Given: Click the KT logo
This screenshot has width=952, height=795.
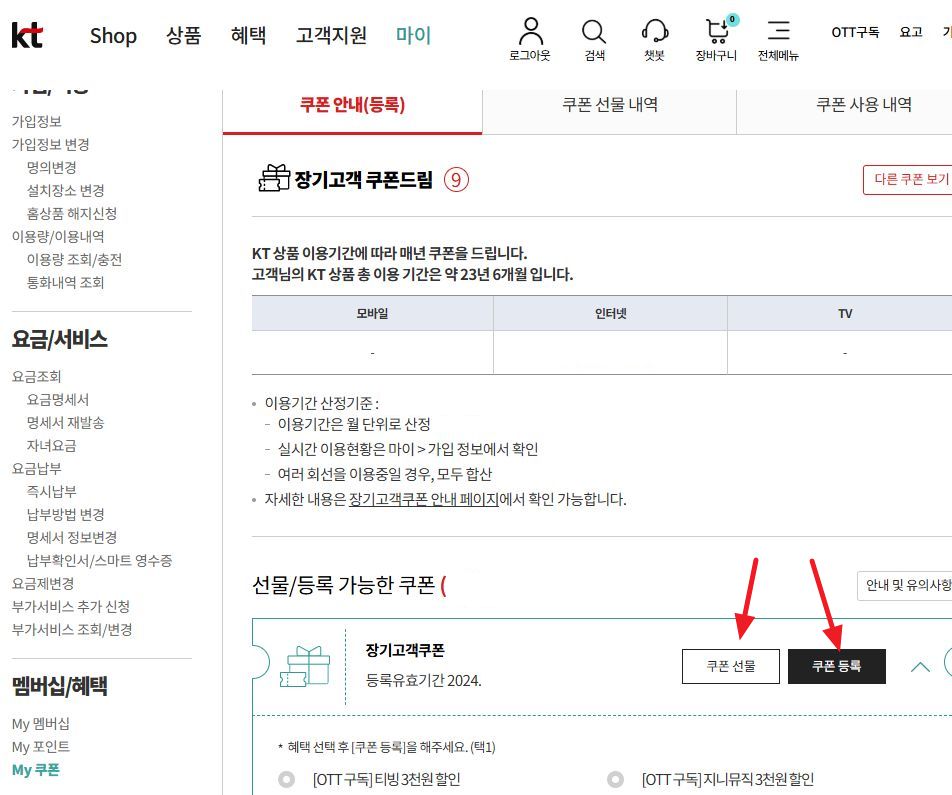Looking at the screenshot, I should [x=27, y=35].
